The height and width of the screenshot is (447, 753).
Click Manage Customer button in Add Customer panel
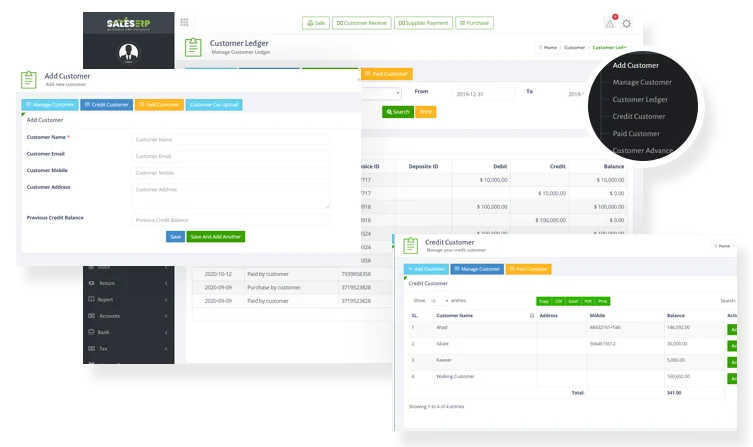point(49,105)
